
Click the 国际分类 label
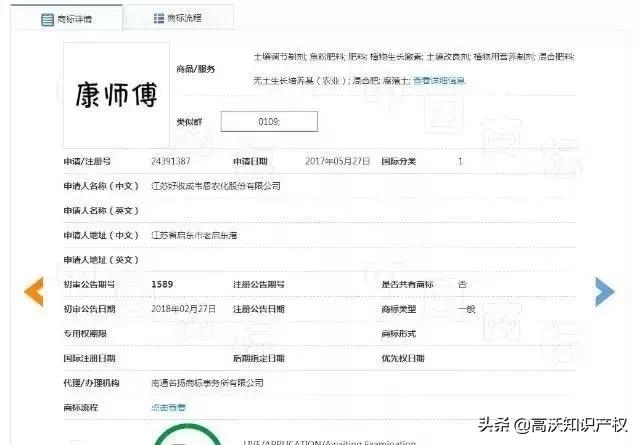pos(399,161)
